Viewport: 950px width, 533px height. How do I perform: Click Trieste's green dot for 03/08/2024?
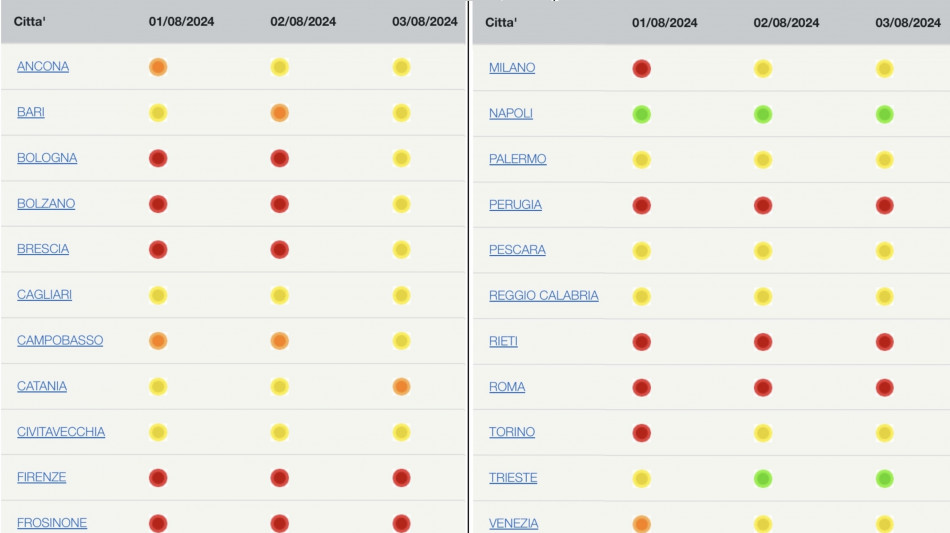coord(884,478)
